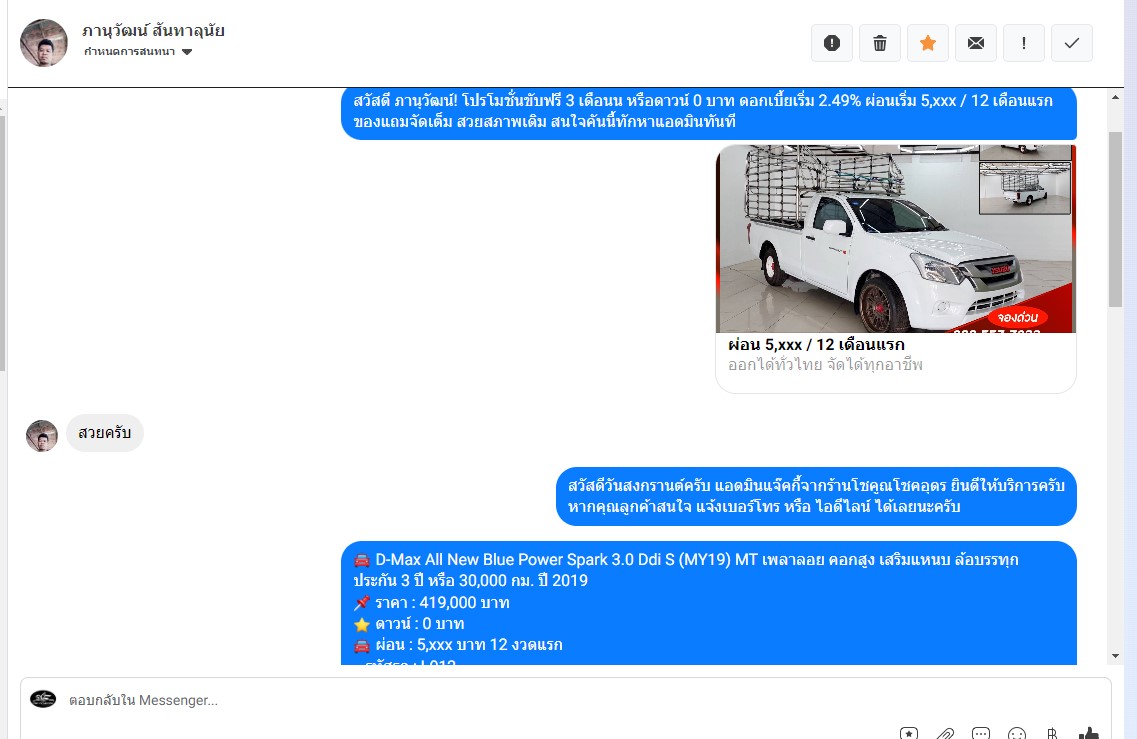Open the white Isuzu pickup ad image
This screenshot has height=739, width=1137.
(x=896, y=239)
